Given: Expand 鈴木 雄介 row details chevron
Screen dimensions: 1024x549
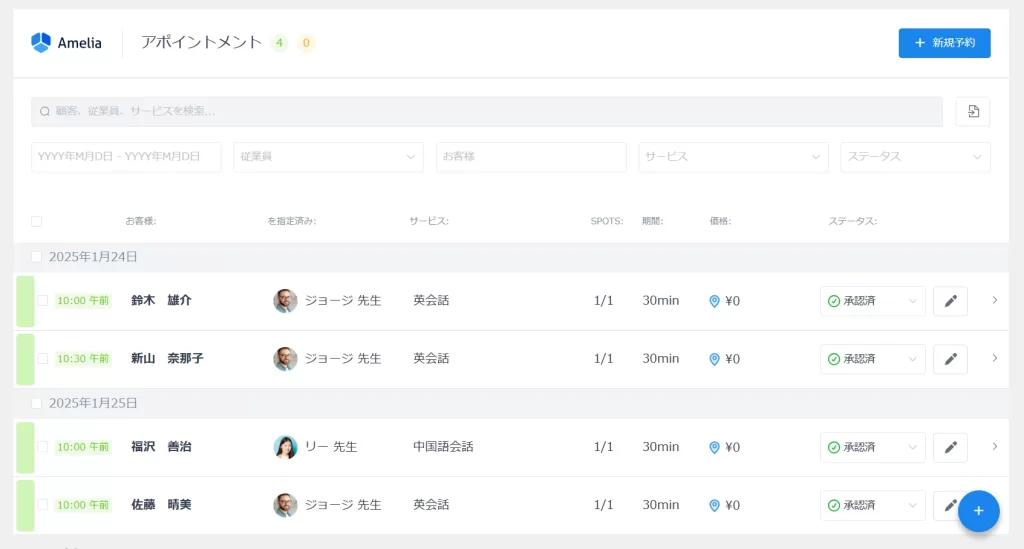Looking at the screenshot, I should click(994, 300).
